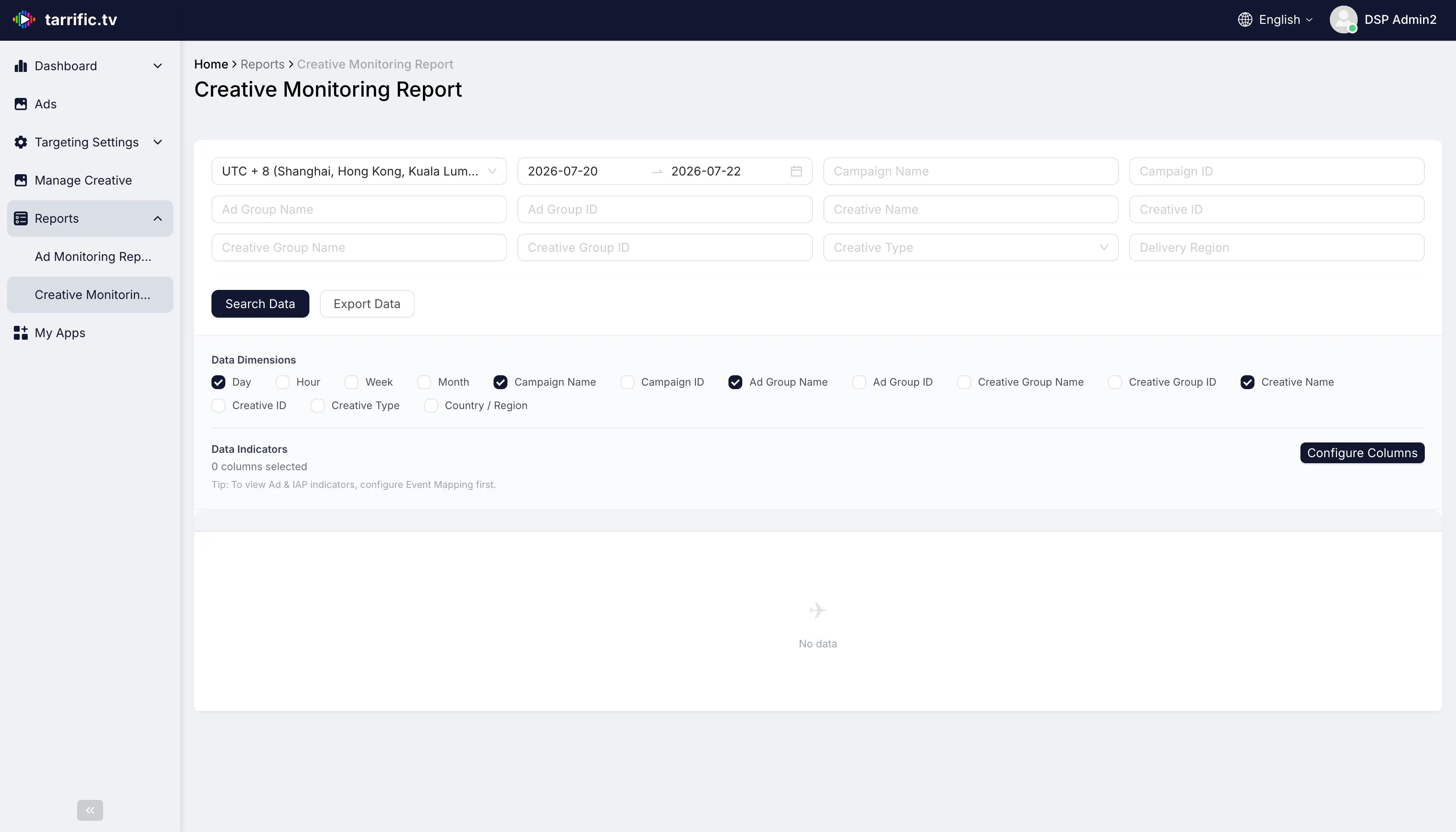Image resolution: width=1456 pixels, height=832 pixels.
Task: Select Creative Monitoring Report sidebar item
Action: point(90,295)
